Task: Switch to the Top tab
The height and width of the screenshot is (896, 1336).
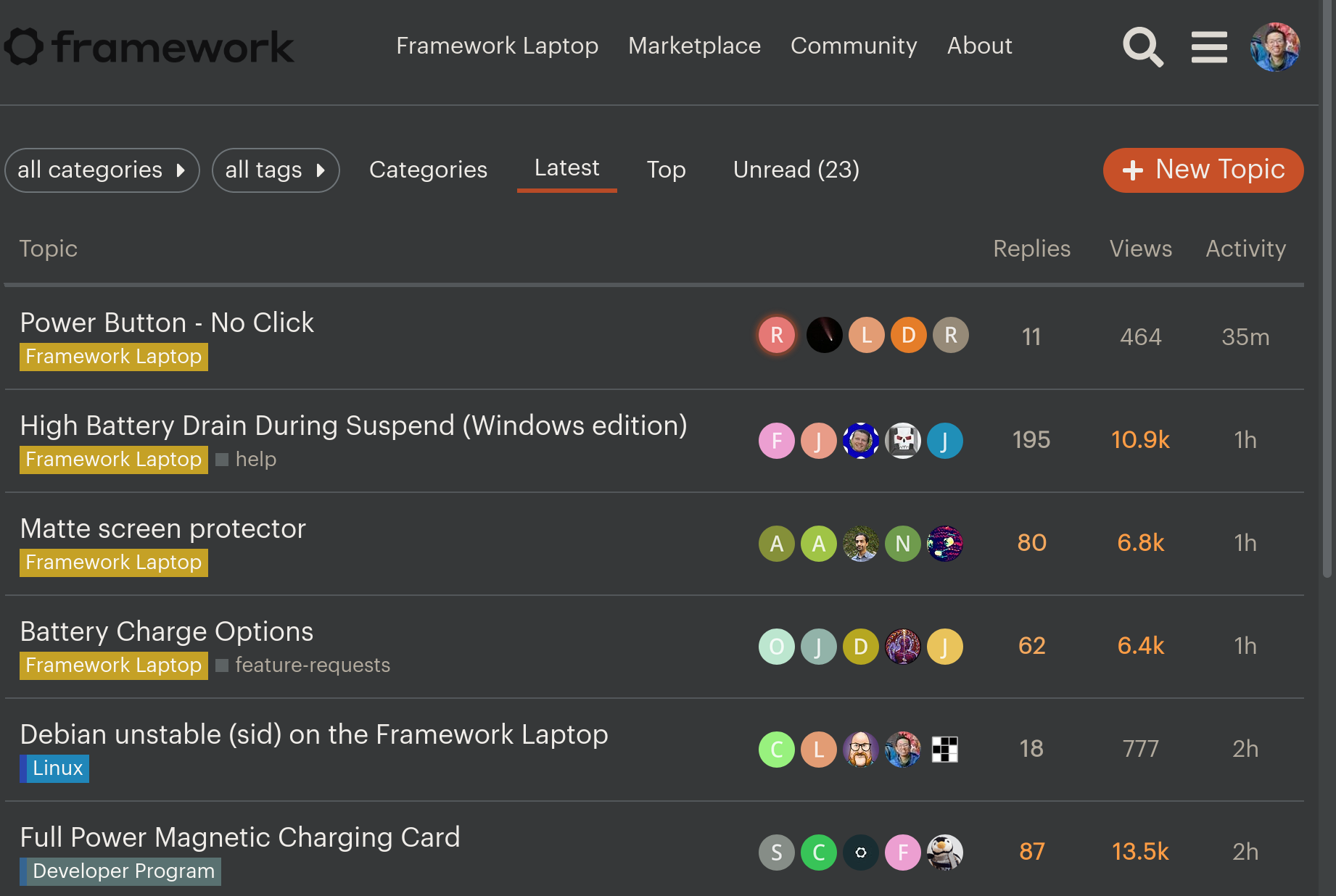Action: point(666,170)
